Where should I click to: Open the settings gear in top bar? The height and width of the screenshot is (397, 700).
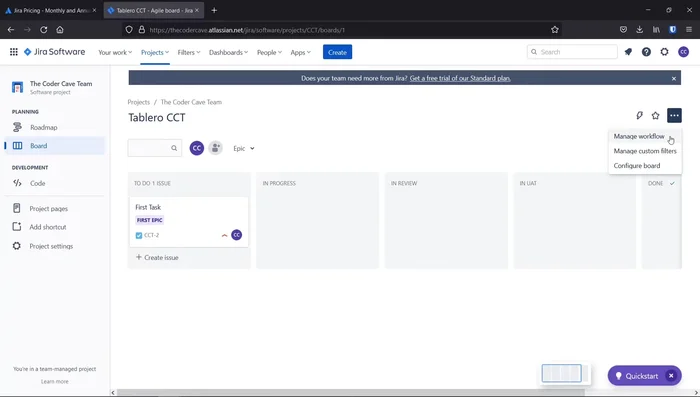tap(664, 52)
